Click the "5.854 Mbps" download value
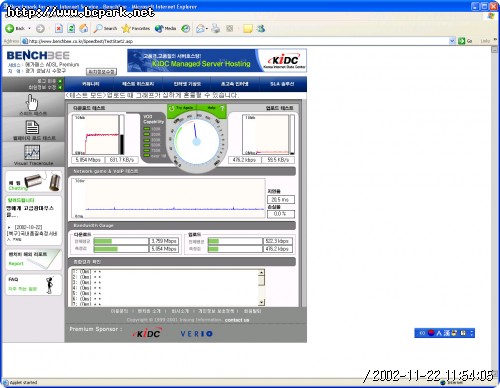 click(88, 160)
